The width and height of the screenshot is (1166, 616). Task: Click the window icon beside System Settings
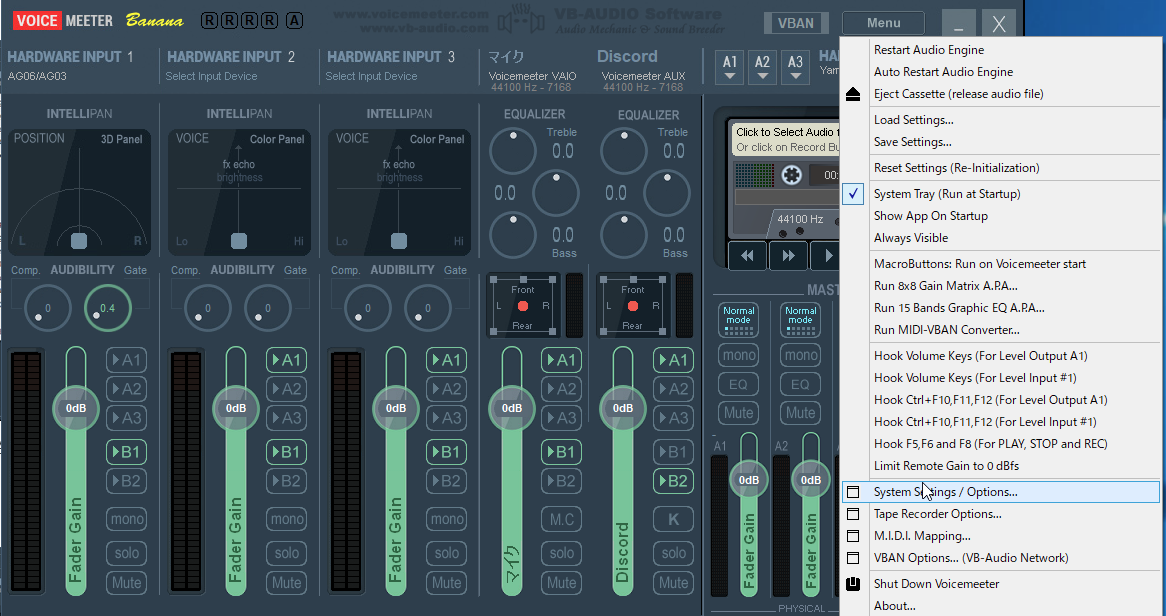click(x=853, y=492)
